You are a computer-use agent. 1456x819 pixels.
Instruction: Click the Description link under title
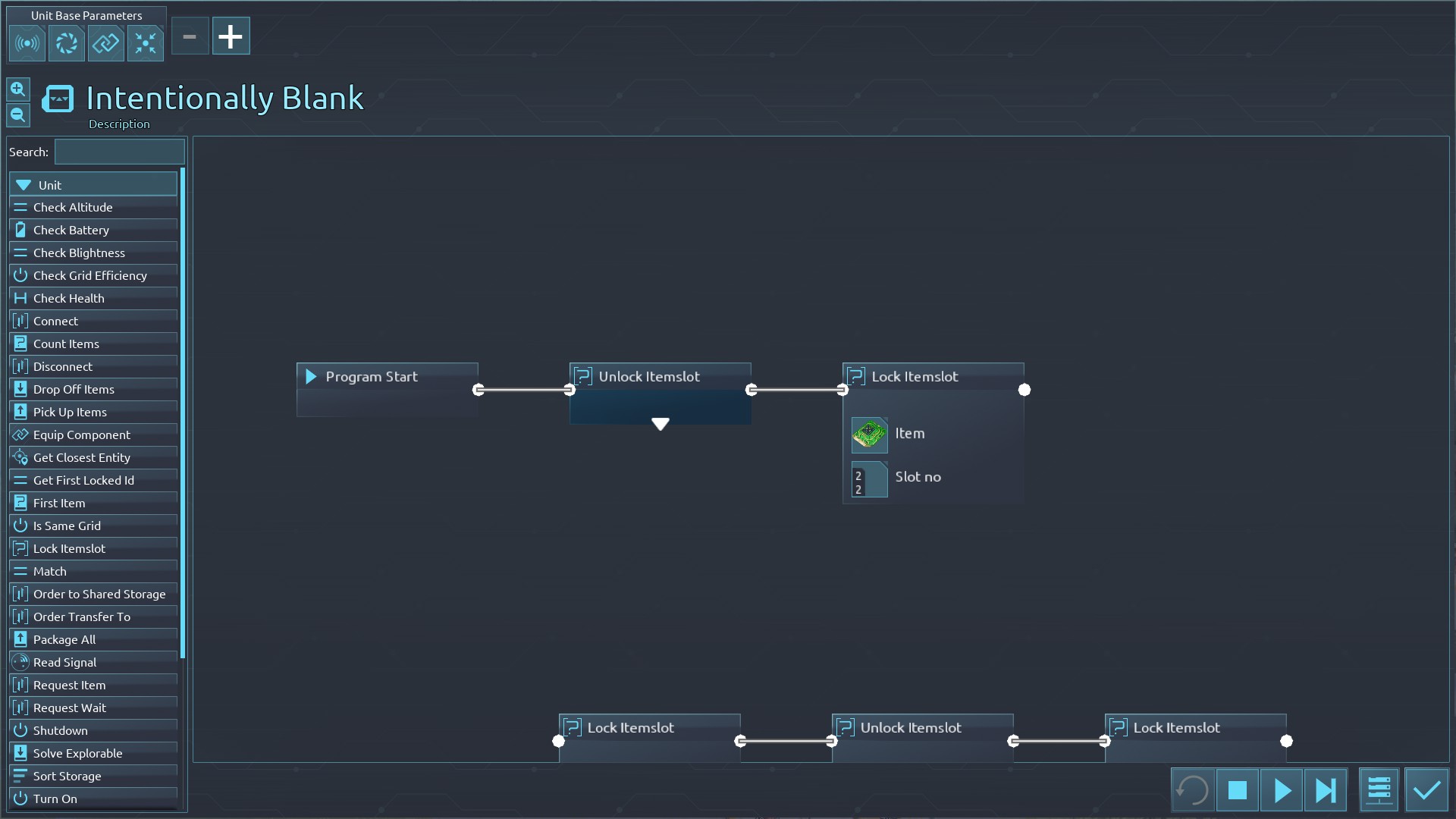[119, 124]
